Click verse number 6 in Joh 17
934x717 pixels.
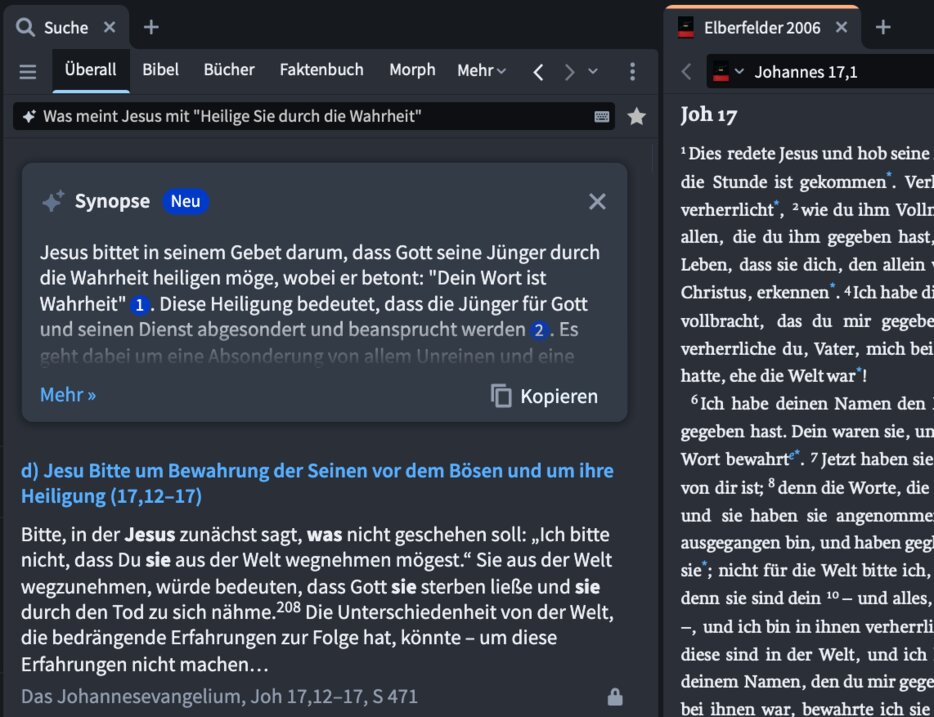[x=695, y=400]
